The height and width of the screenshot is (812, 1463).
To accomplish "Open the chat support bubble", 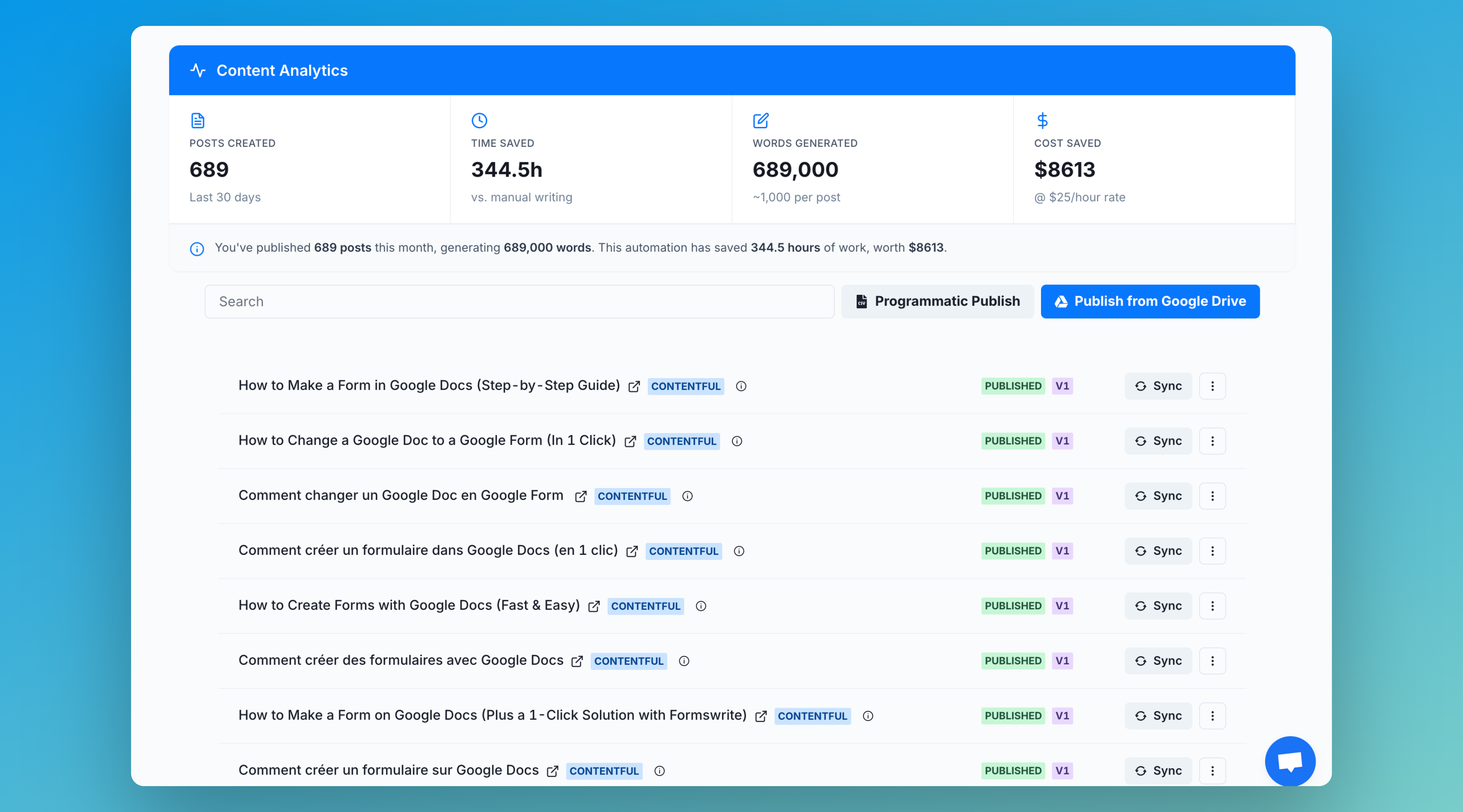I will [1290, 761].
